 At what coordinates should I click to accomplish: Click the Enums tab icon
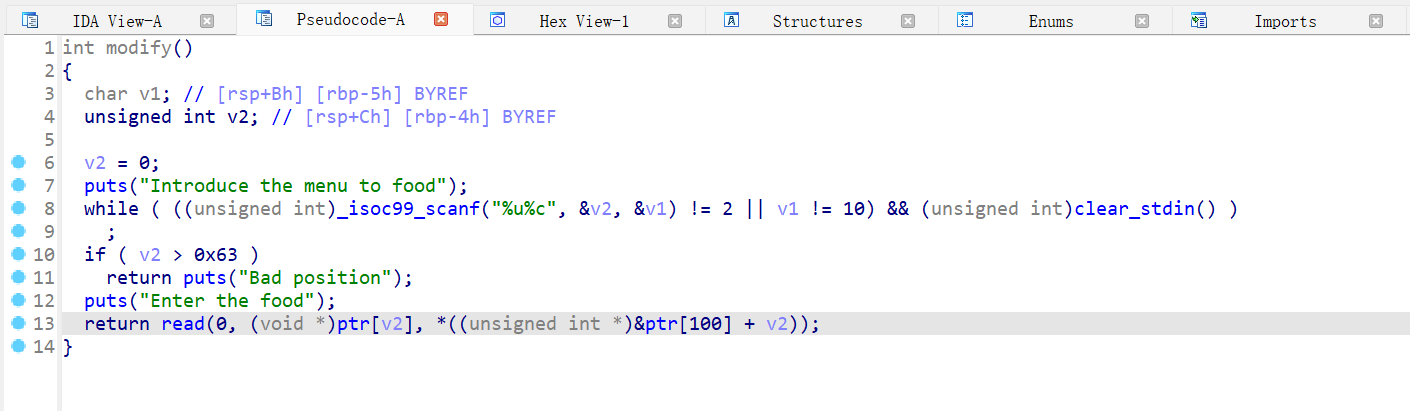pos(965,20)
